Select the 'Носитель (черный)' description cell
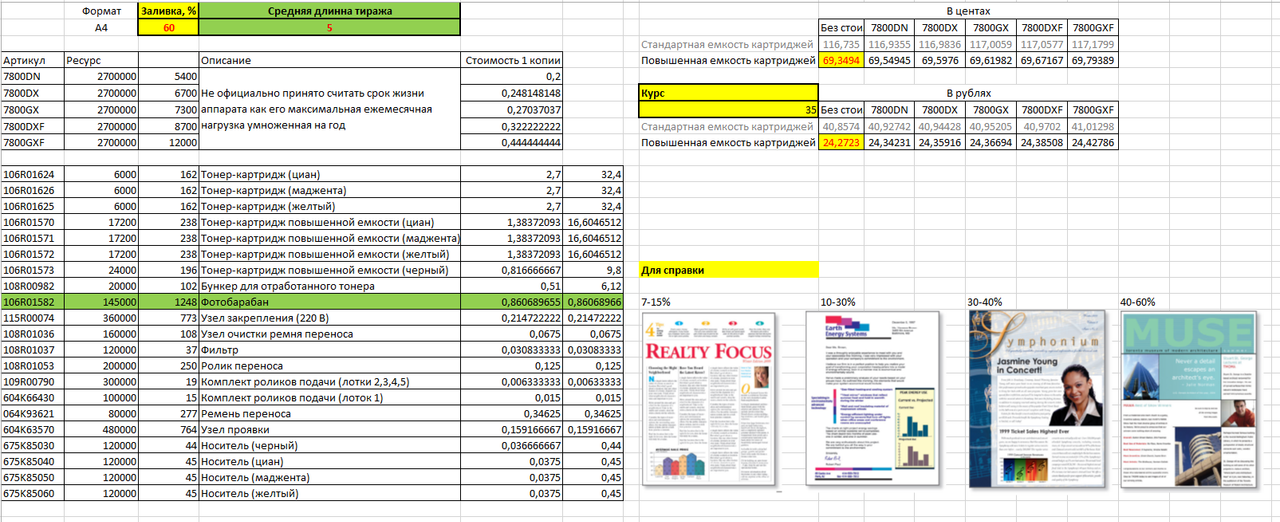The width and height of the screenshot is (1280, 522). pyautogui.click(x=330, y=445)
